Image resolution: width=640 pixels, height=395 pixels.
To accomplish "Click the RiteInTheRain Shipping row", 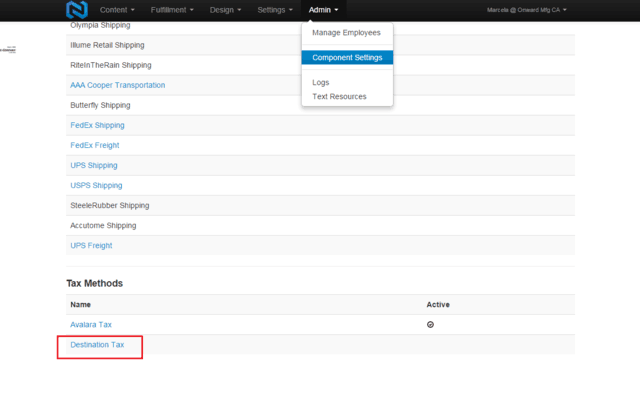I will (x=320, y=65).
